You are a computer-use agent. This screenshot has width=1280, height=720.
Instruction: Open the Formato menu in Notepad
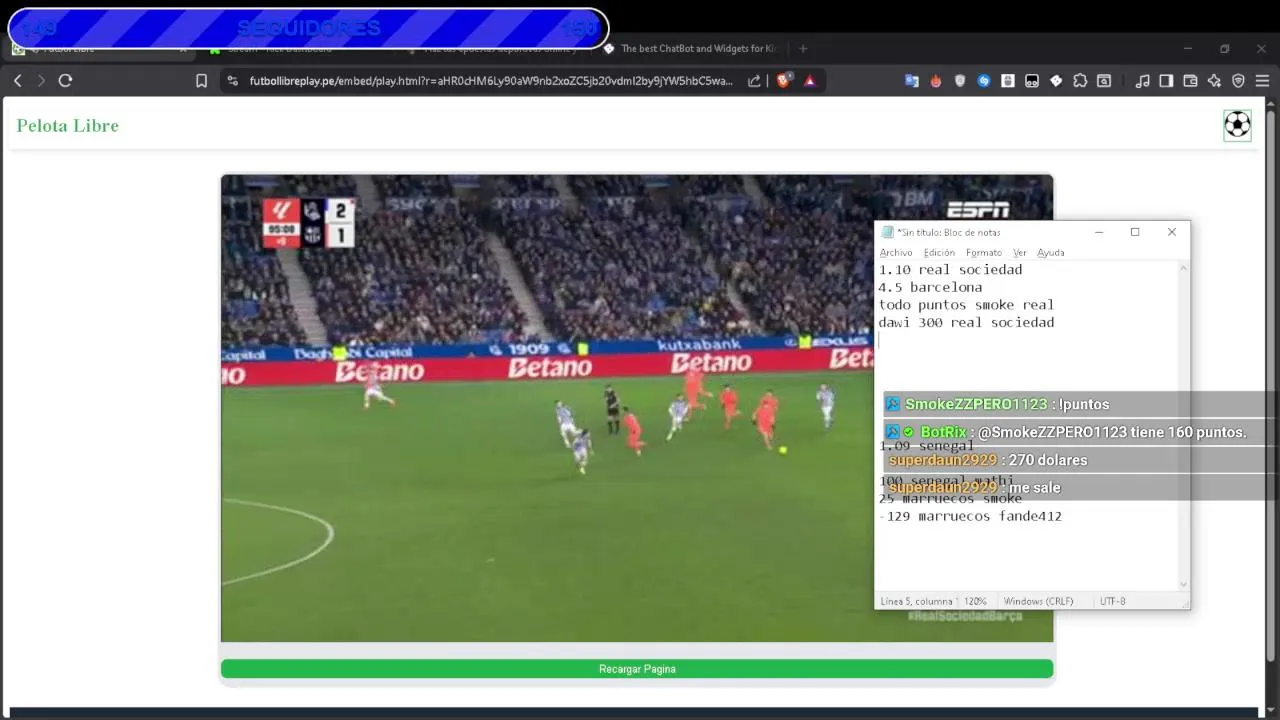[984, 253]
